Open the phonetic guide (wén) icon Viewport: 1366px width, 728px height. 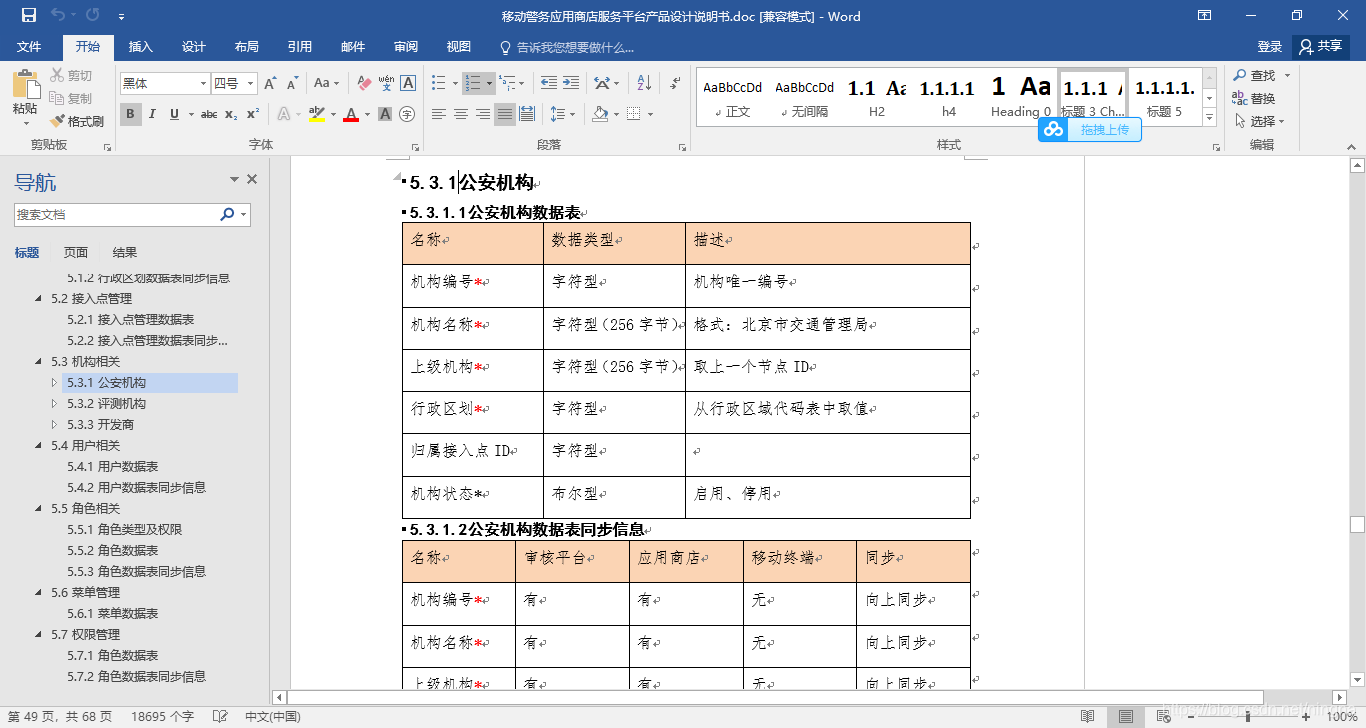click(386, 83)
